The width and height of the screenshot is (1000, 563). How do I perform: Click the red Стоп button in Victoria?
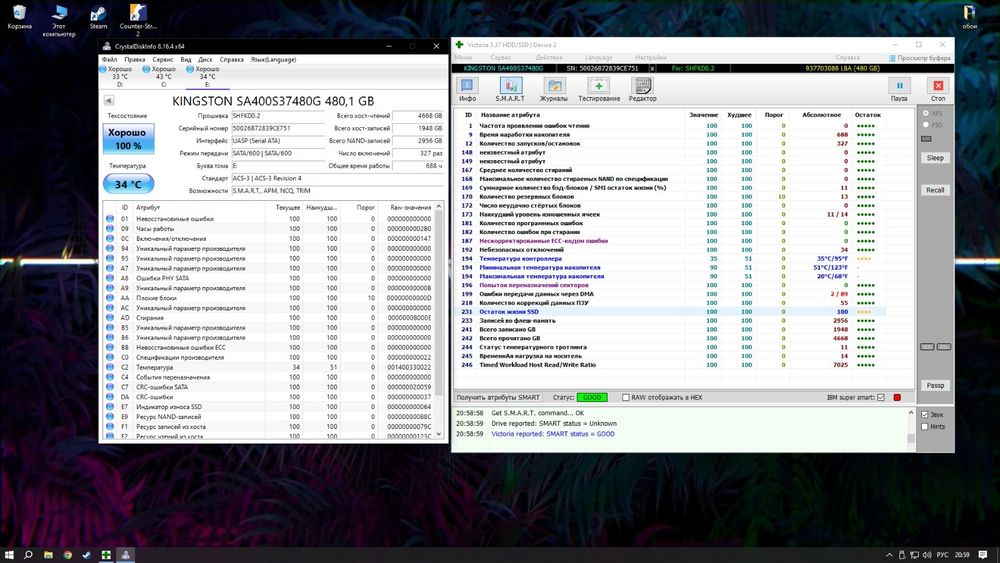pos(938,89)
